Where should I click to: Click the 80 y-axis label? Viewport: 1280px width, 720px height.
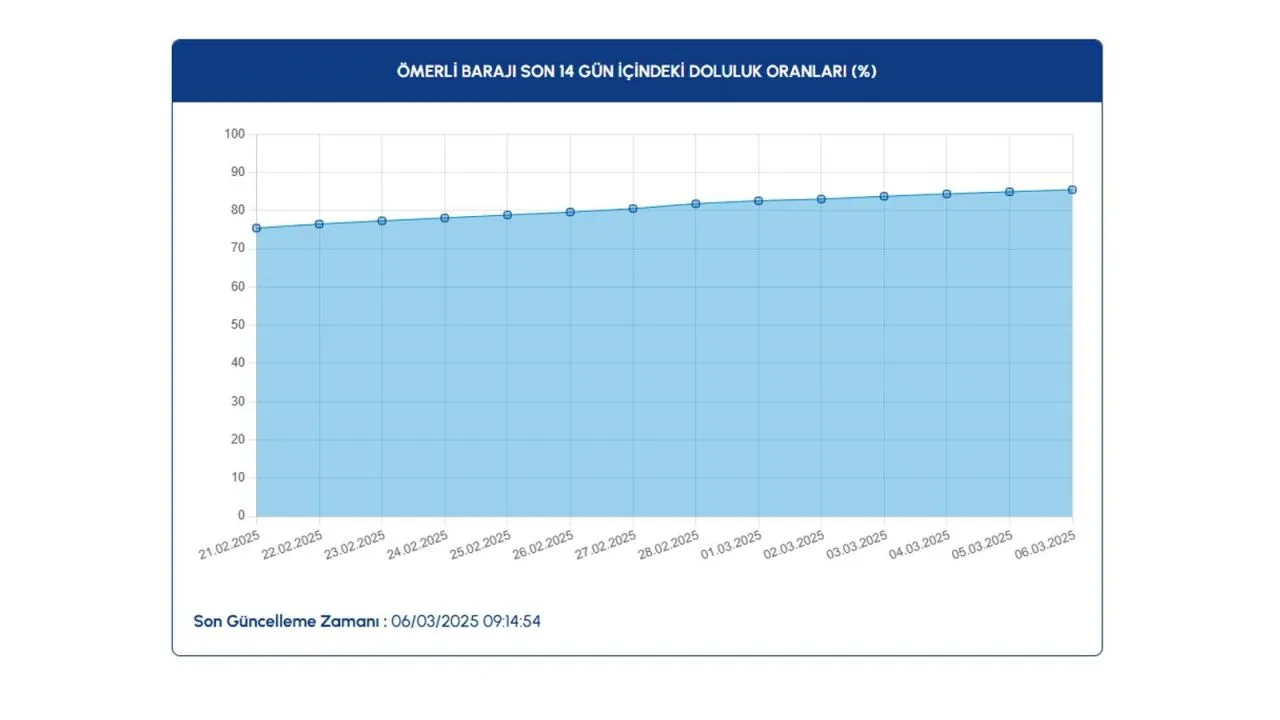[x=238, y=210]
